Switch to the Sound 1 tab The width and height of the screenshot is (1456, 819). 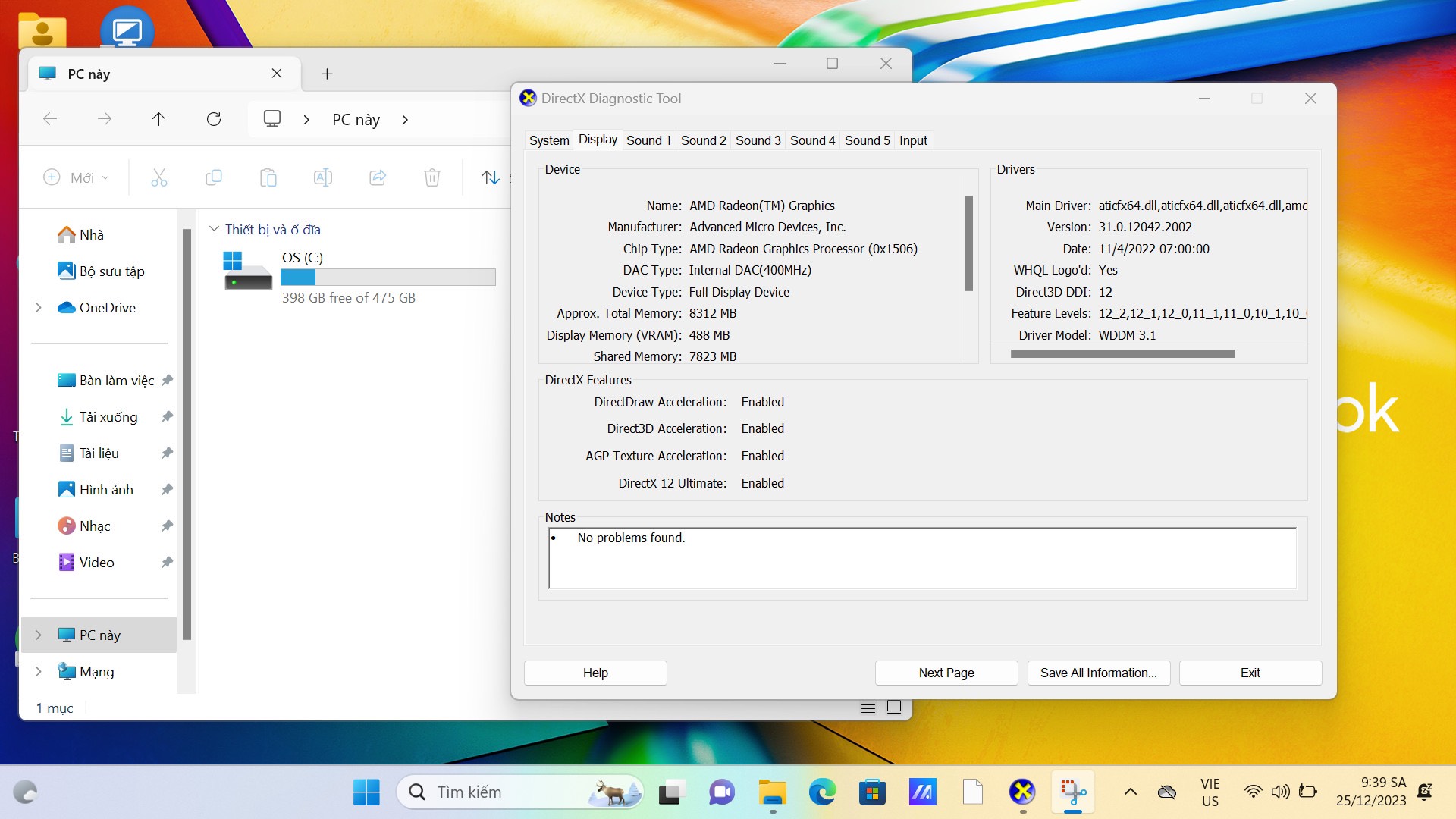648,140
